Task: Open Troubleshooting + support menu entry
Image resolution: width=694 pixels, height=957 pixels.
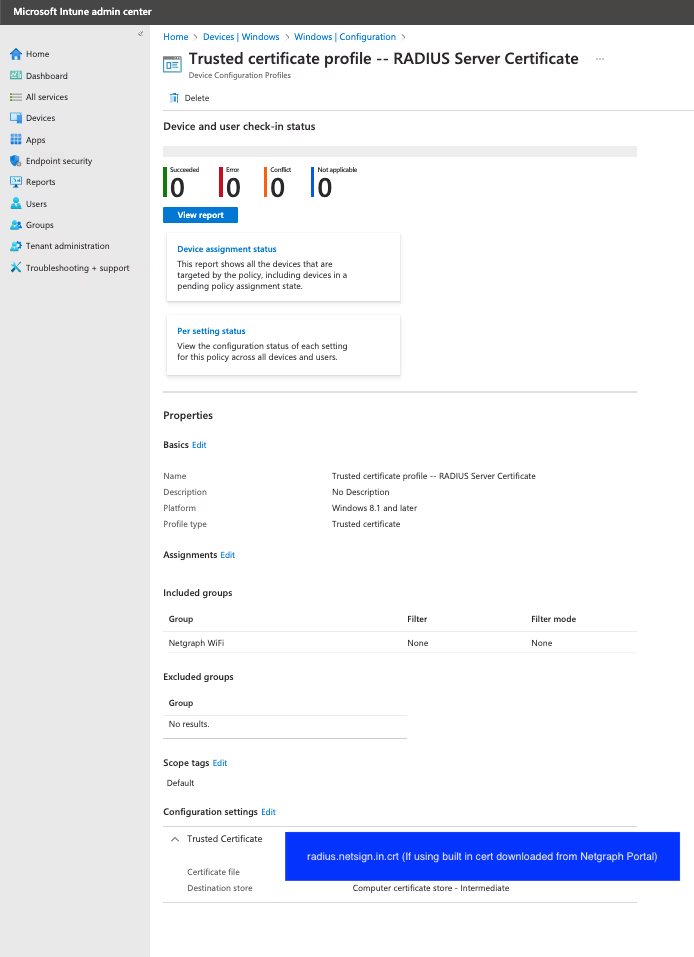Action: click(78, 268)
